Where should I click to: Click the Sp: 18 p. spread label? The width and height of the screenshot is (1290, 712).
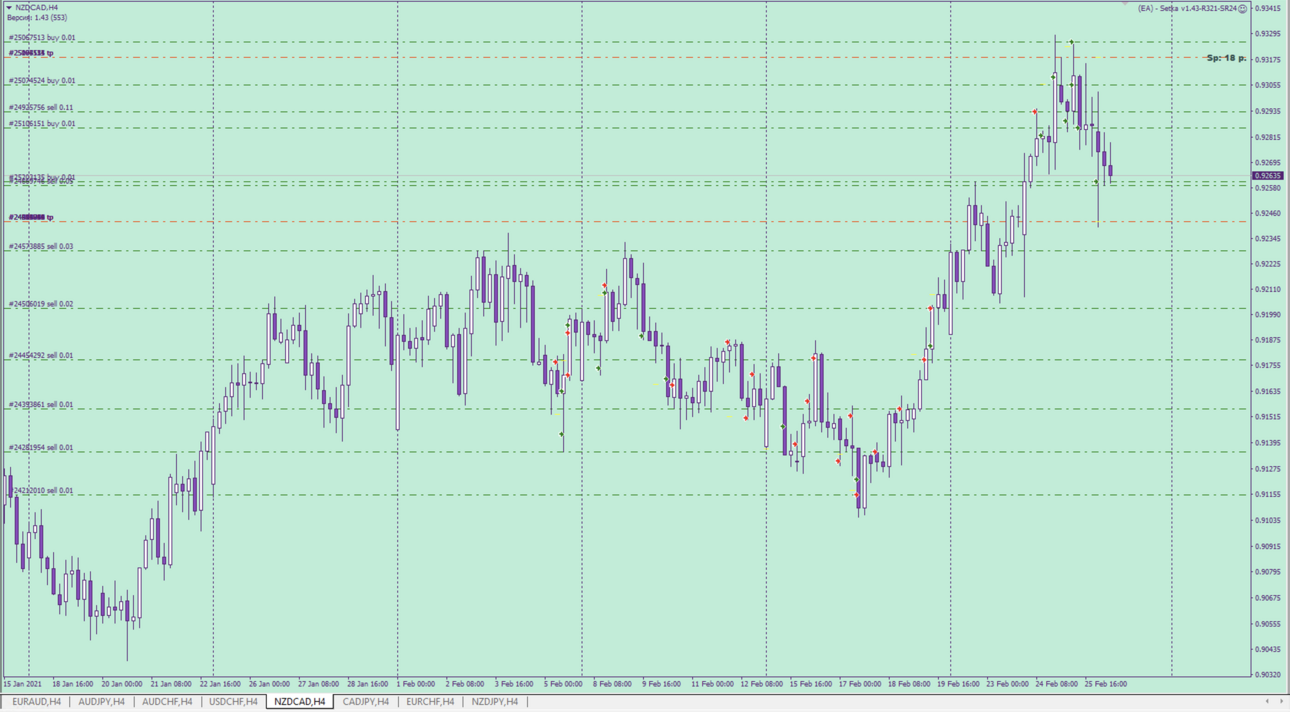pyautogui.click(x=1226, y=58)
